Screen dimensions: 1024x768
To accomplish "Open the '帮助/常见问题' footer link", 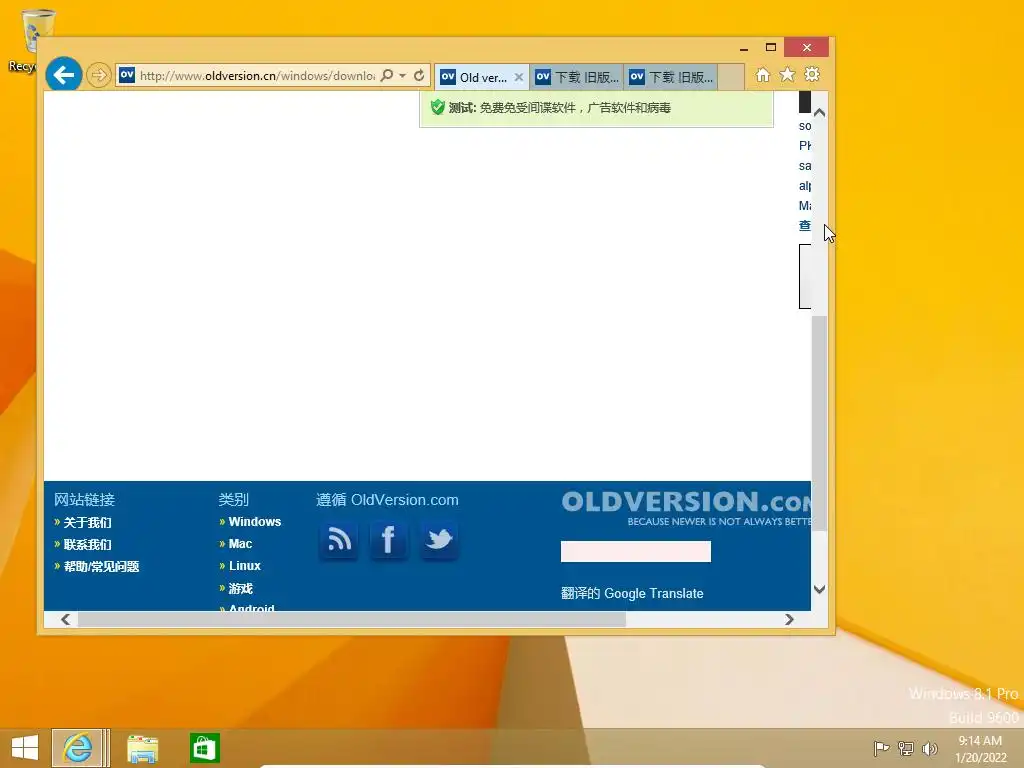I will (101, 566).
